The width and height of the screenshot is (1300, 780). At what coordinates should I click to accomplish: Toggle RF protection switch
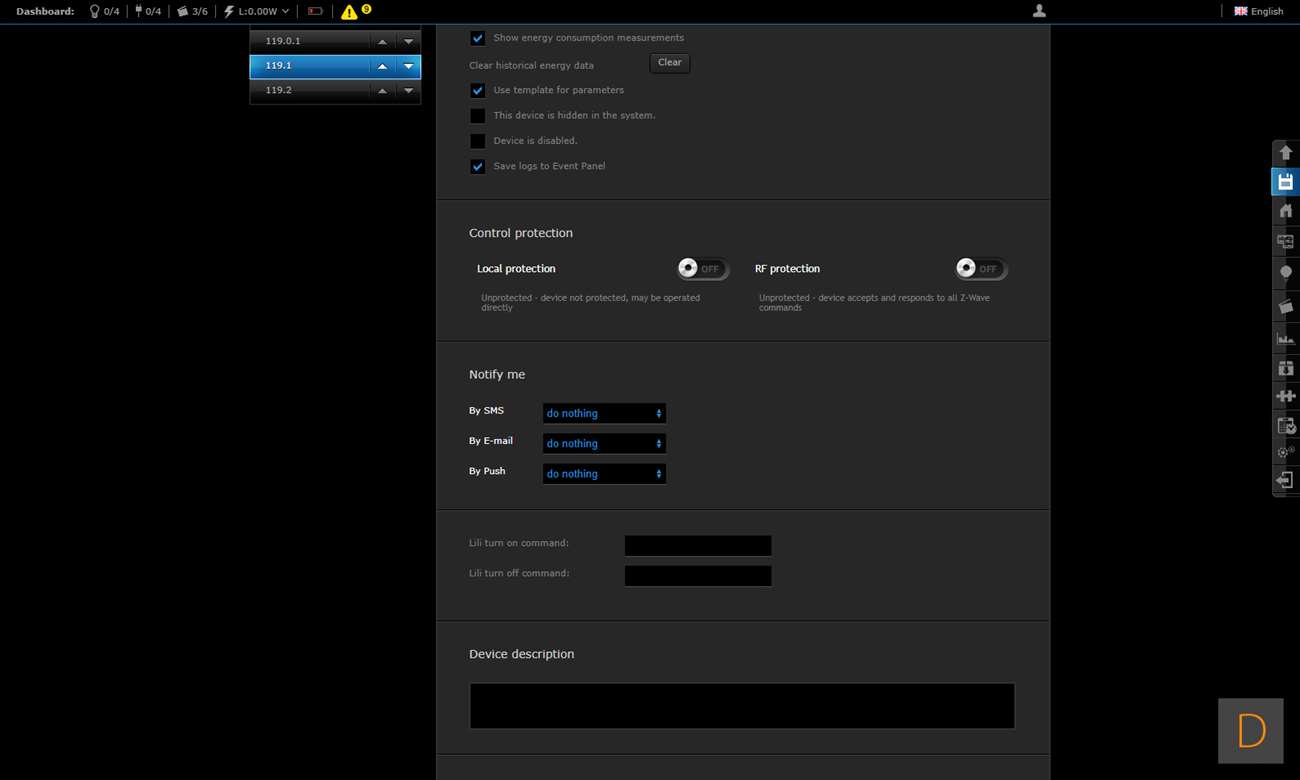pos(980,269)
